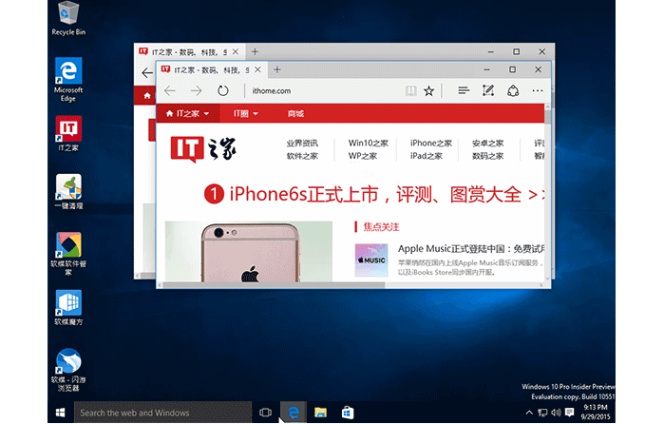Refresh the page in front Edge window
664x424 pixels.
(x=223, y=91)
